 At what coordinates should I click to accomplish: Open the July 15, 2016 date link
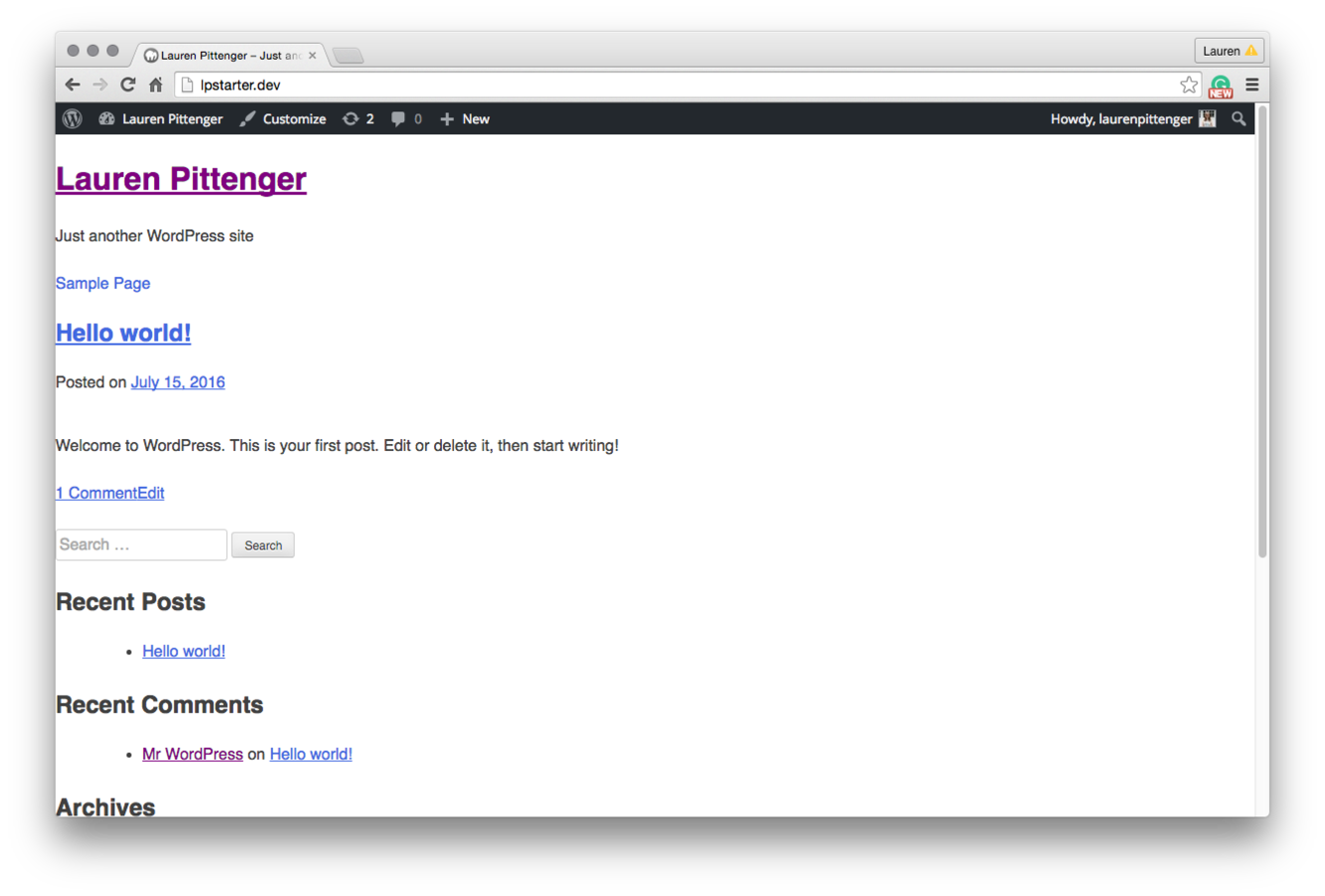(x=178, y=382)
